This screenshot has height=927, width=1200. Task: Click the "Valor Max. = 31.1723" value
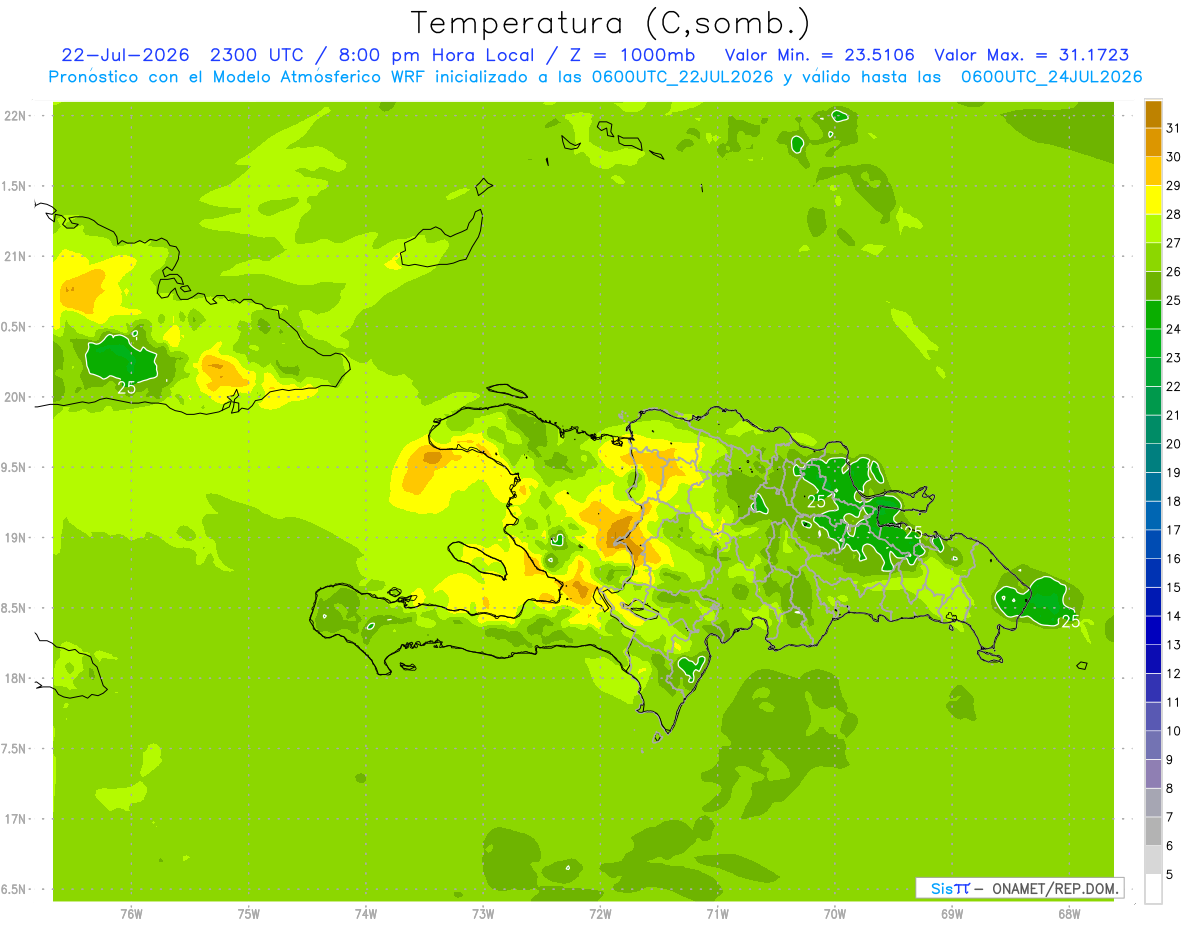[1030, 55]
